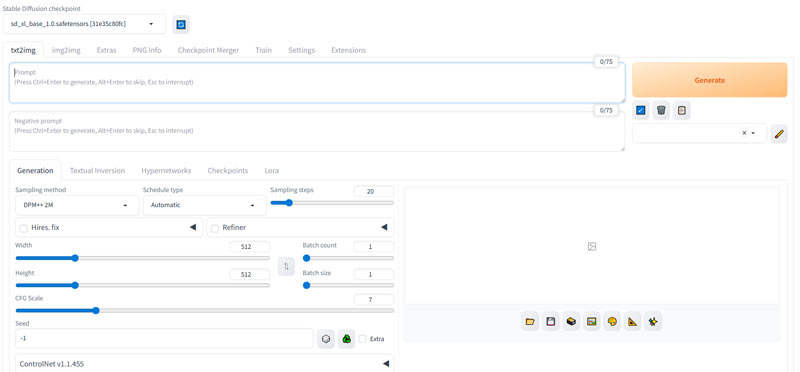Image resolution: width=800 pixels, height=372 pixels.
Task: Clear the prompt with the trash icon
Action: [x=661, y=110]
